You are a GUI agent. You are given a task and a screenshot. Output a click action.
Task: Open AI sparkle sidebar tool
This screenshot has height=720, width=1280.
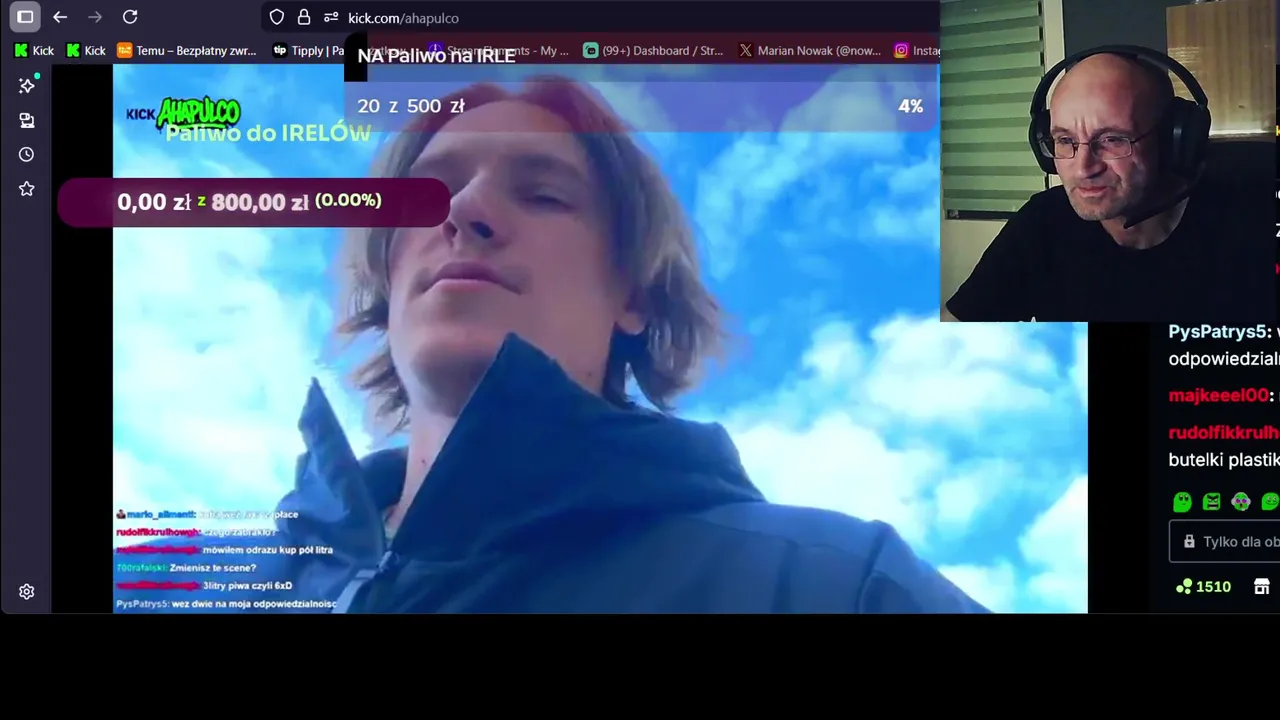(x=27, y=86)
